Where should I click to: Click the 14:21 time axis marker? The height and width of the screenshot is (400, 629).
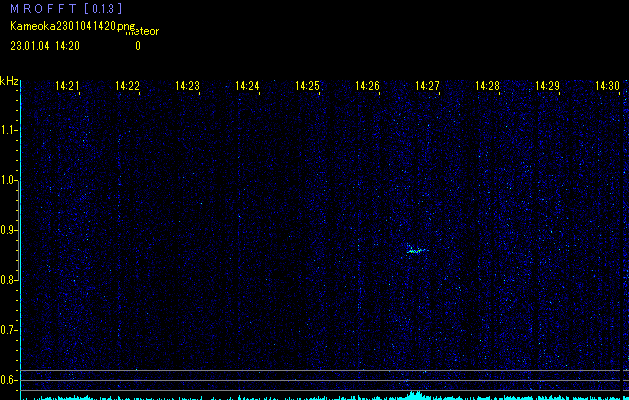click(x=67, y=85)
